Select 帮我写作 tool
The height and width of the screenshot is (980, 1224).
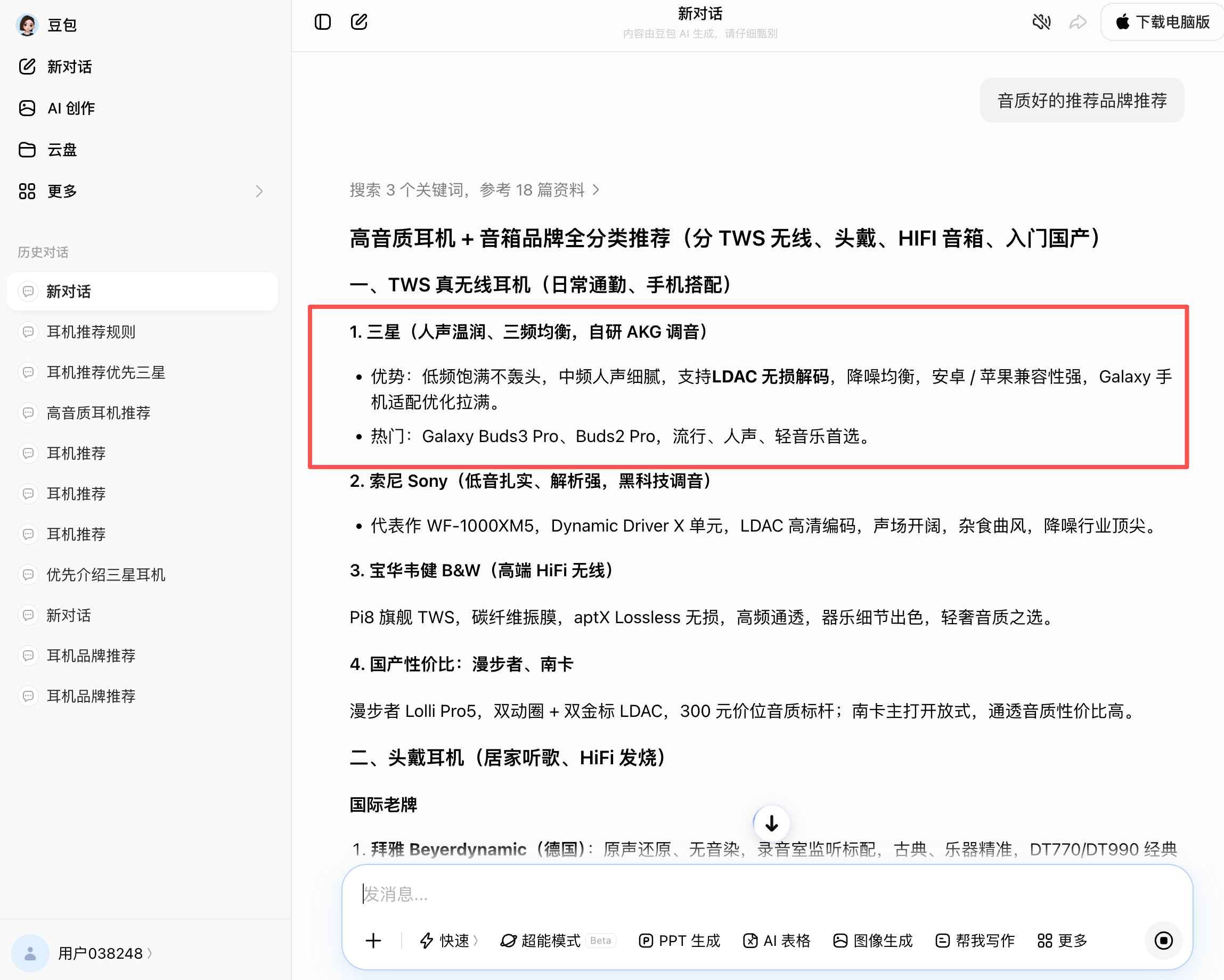click(974, 941)
